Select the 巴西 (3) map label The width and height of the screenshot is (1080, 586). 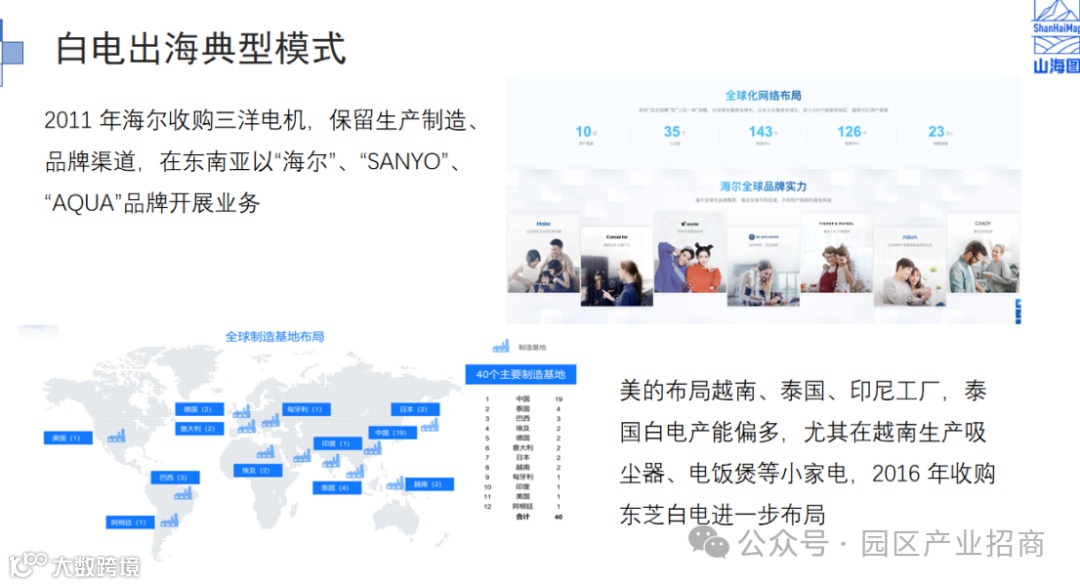click(175, 477)
